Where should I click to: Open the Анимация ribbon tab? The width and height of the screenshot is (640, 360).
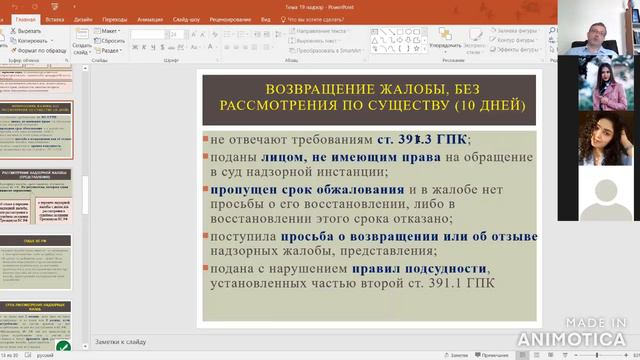(150, 20)
